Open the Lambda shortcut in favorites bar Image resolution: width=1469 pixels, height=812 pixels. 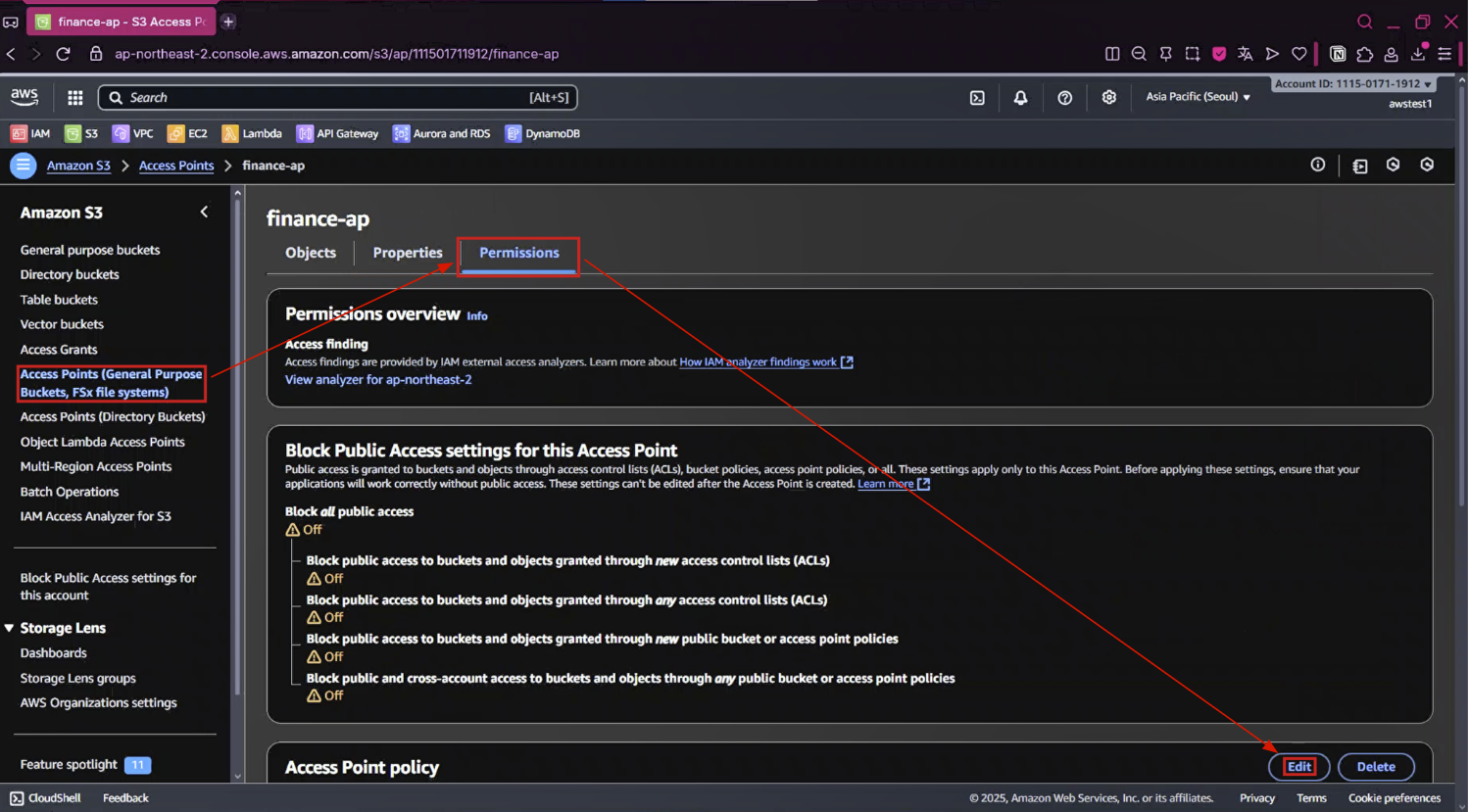(252, 133)
